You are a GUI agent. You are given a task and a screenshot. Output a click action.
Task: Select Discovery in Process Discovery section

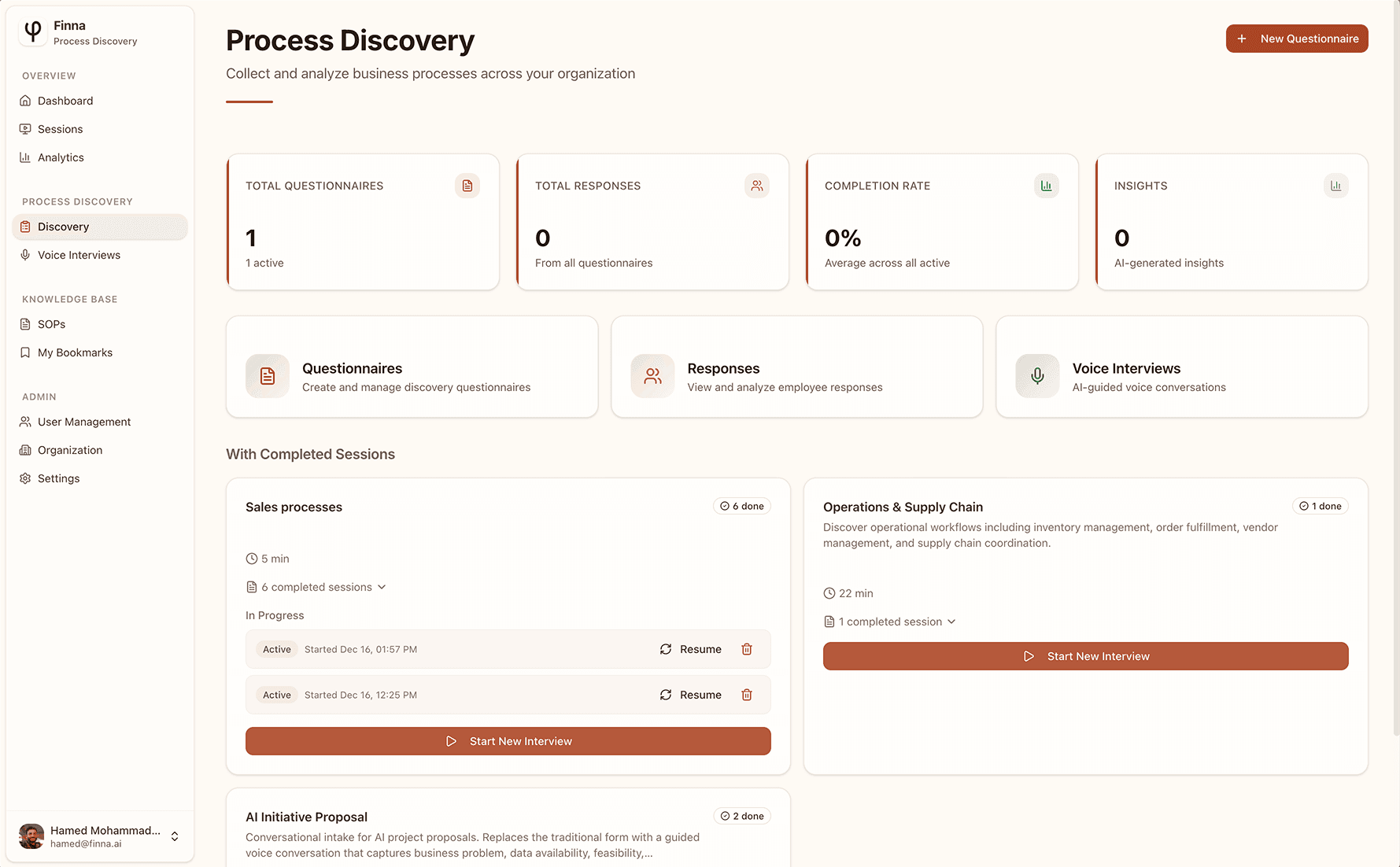(x=63, y=227)
